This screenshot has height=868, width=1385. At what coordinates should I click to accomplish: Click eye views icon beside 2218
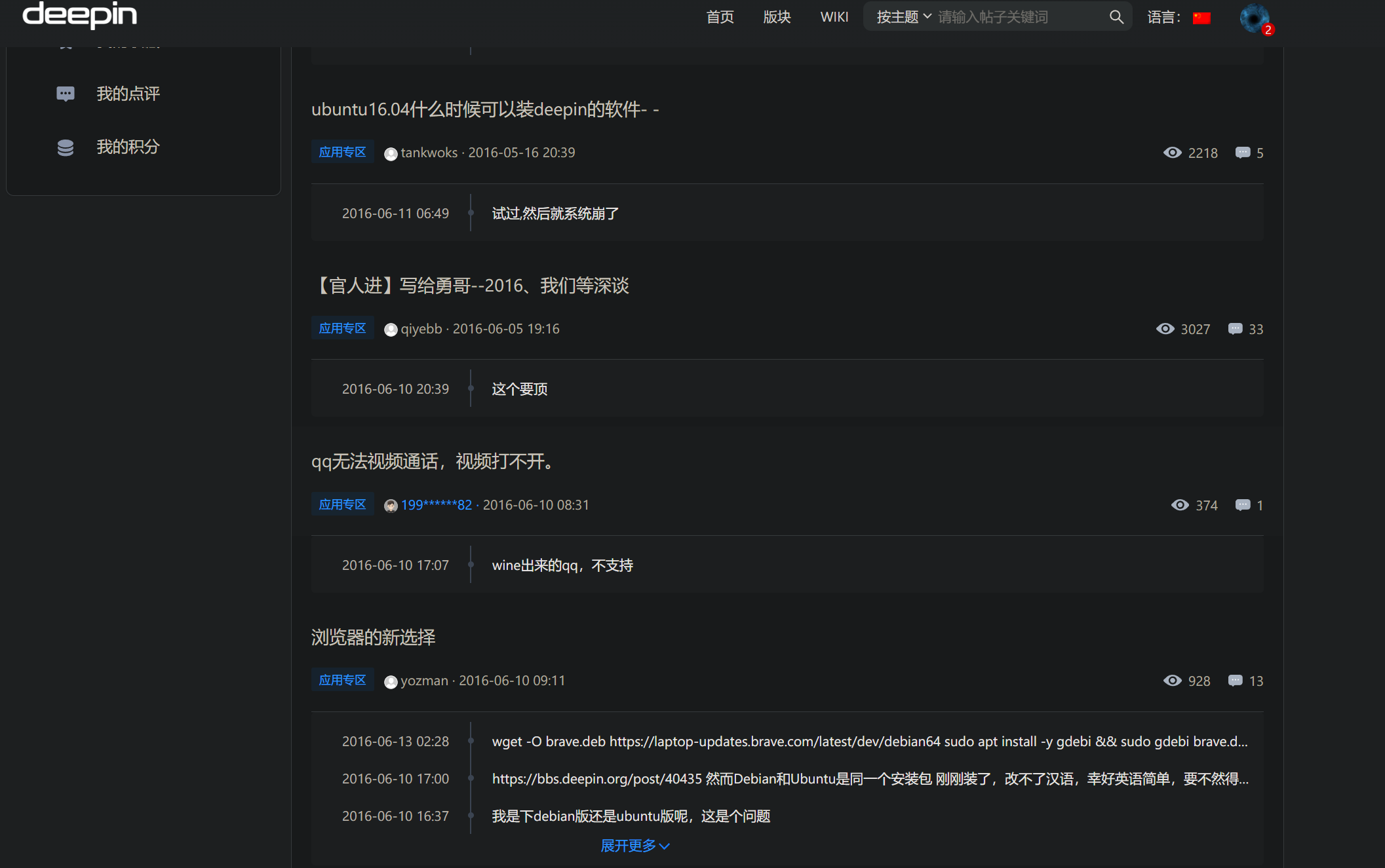point(1172,153)
